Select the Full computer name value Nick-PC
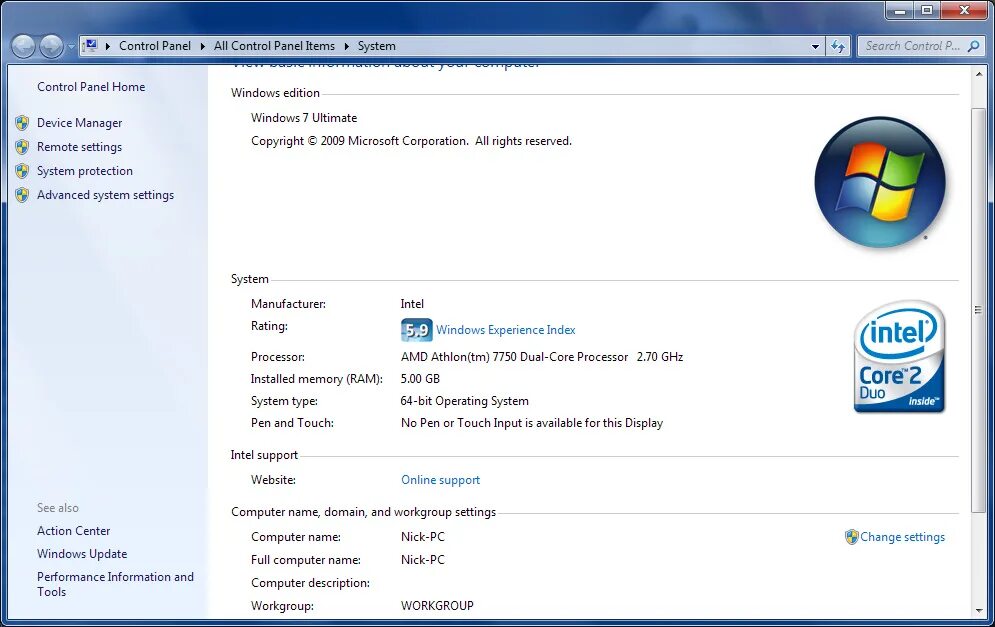Image resolution: width=995 pixels, height=627 pixels. point(423,560)
